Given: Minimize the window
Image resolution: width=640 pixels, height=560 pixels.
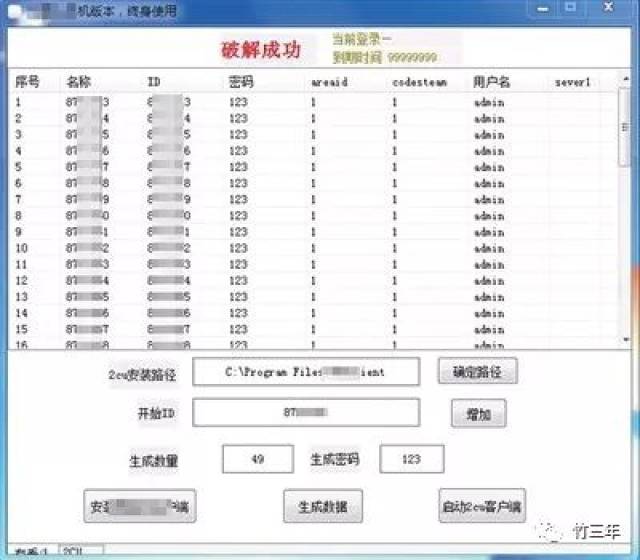Looking at the screenshot, I should click(x=543, y=8).
